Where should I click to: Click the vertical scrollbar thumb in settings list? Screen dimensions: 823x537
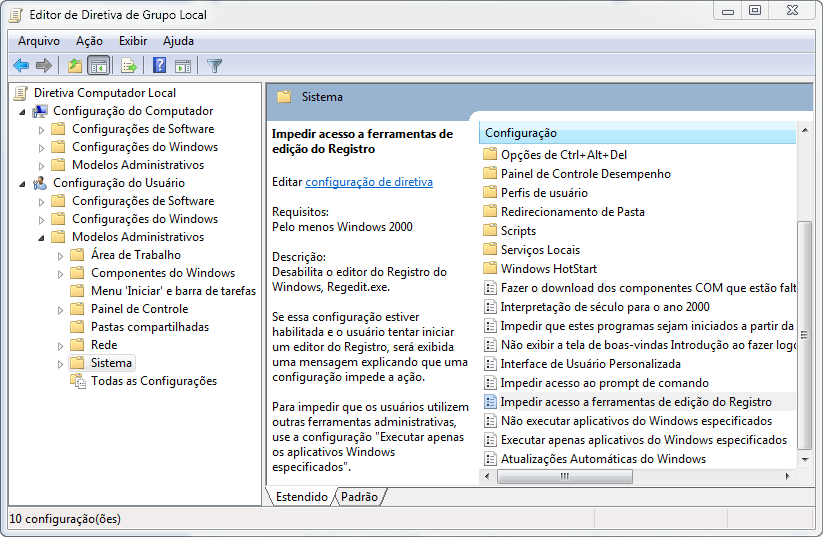tap(805, 335)
